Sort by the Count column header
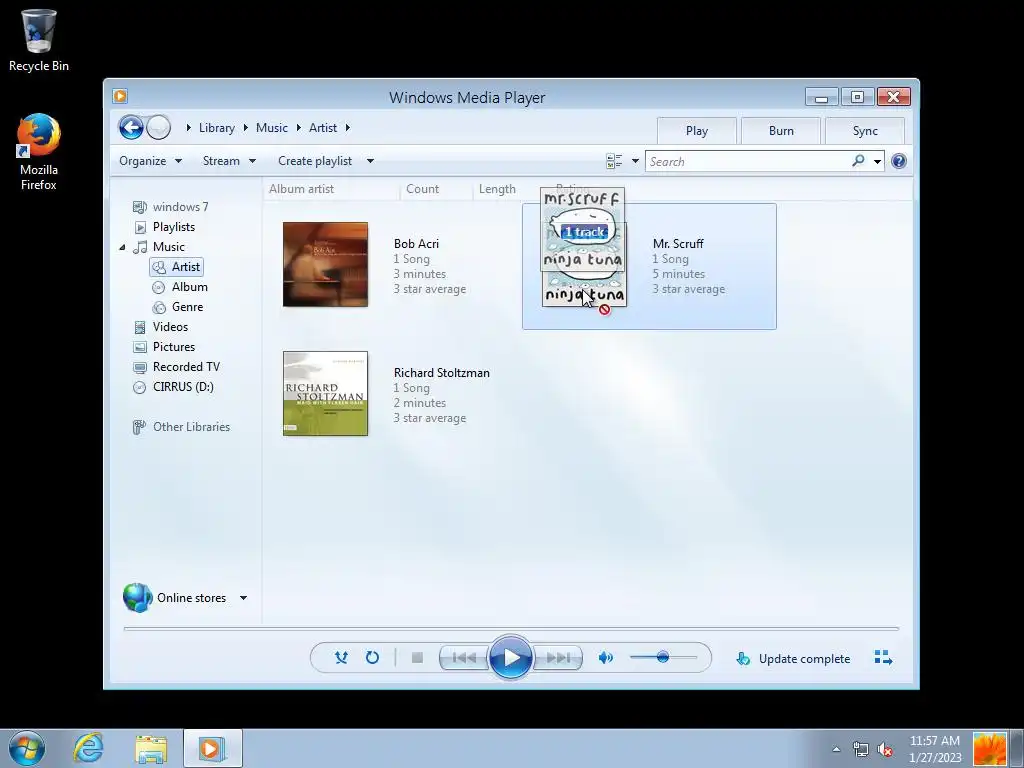1024x768 pixels. pos(423,189)
